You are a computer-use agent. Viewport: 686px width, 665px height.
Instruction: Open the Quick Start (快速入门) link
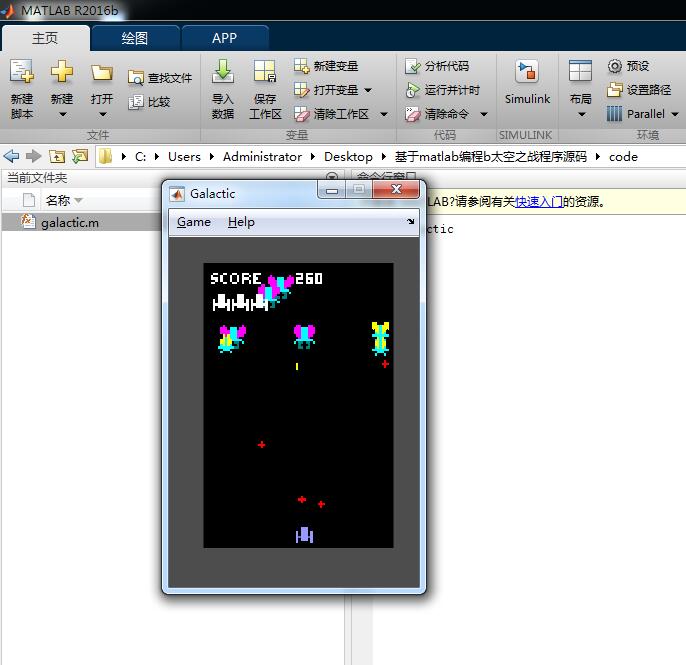(539, 202)
